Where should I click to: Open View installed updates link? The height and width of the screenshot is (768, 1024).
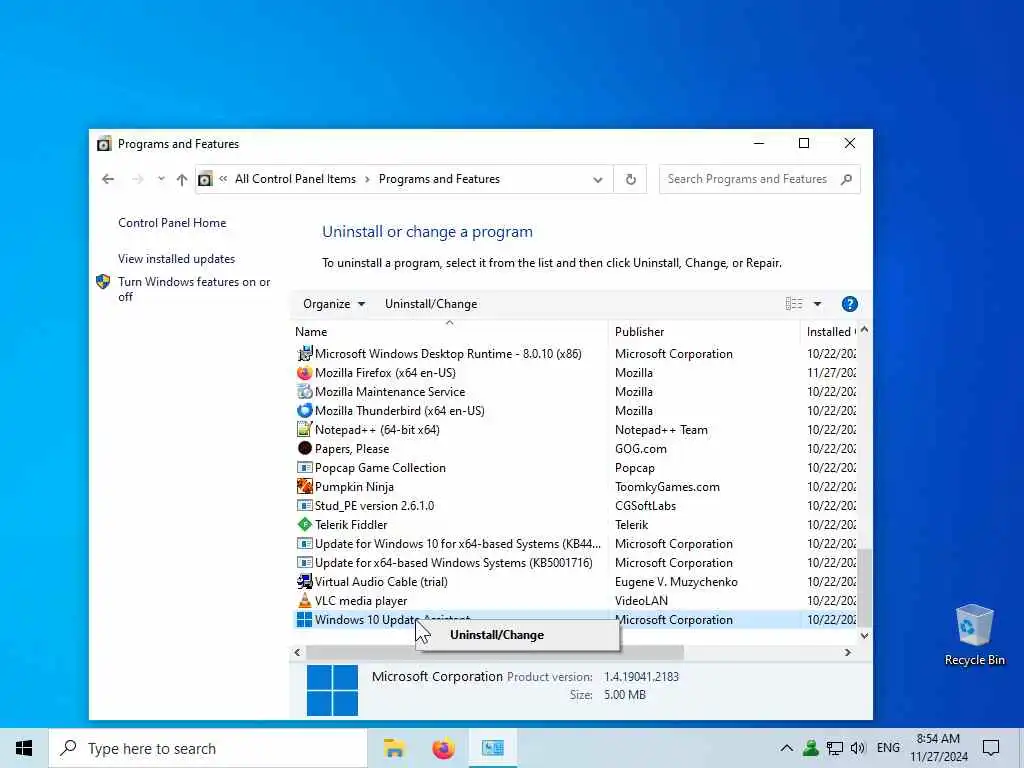point(176,259)
